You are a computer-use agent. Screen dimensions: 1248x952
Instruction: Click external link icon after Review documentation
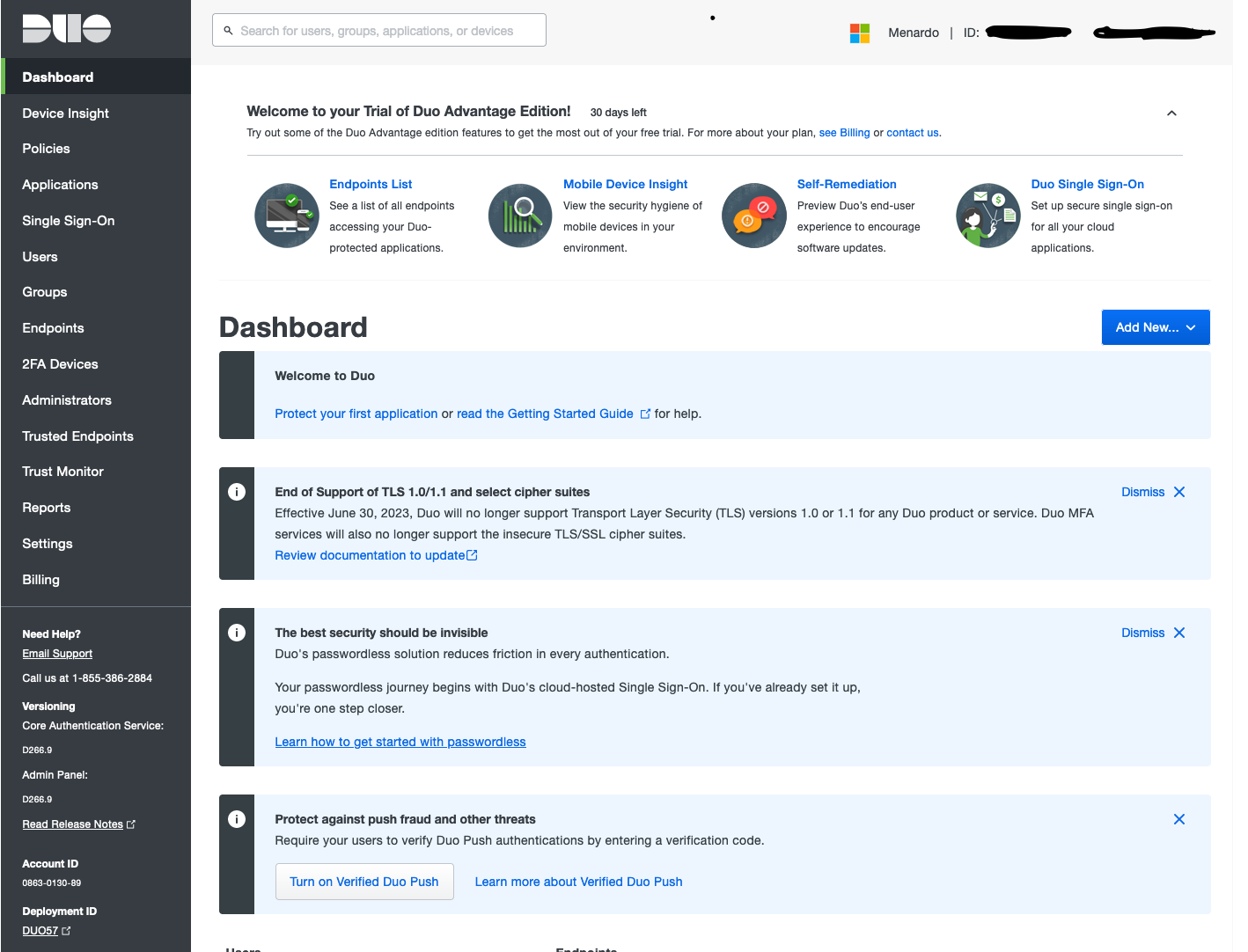(x=472, y=555)
